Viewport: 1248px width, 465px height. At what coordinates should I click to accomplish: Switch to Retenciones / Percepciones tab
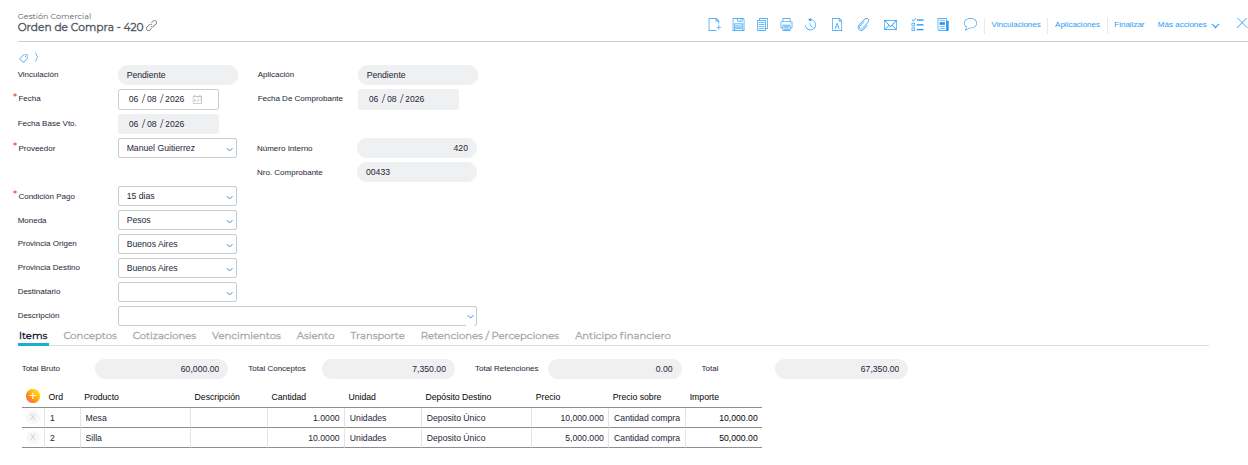490,336
